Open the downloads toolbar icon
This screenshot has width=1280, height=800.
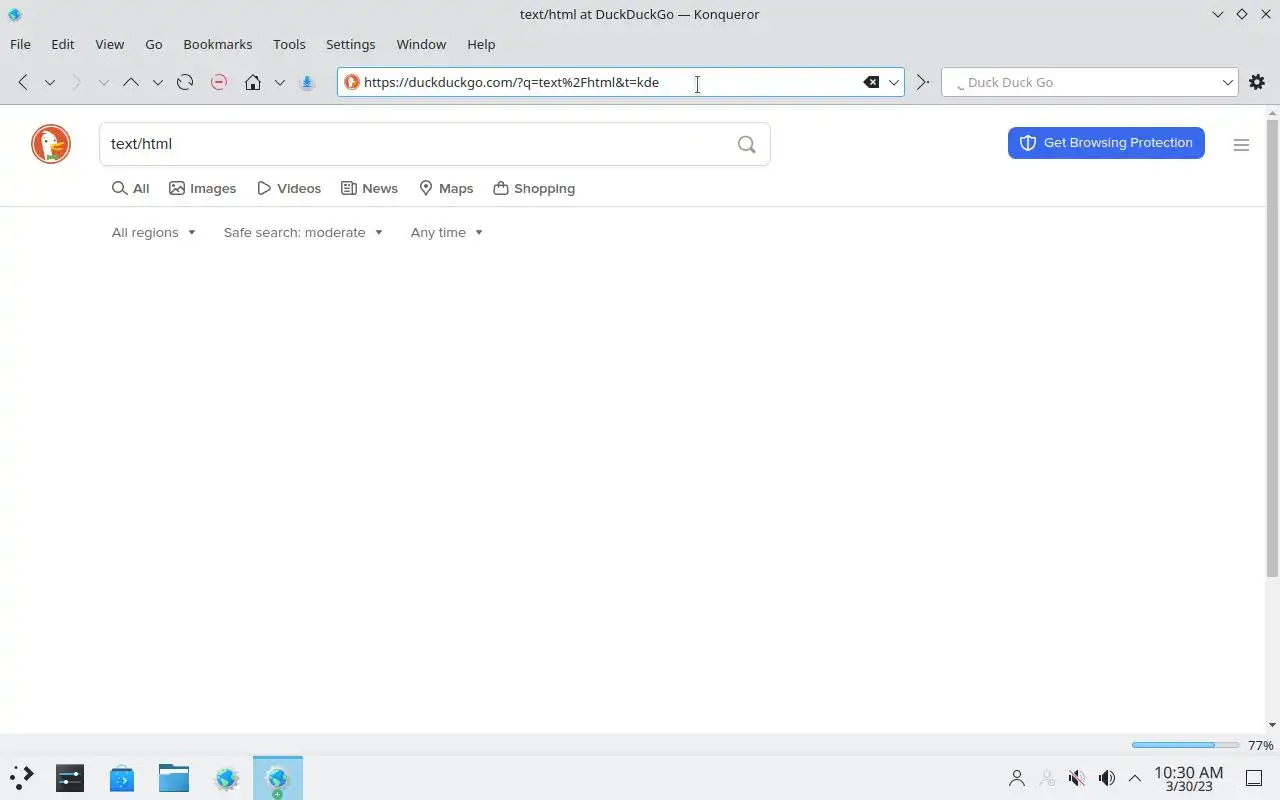coord(308,82)
